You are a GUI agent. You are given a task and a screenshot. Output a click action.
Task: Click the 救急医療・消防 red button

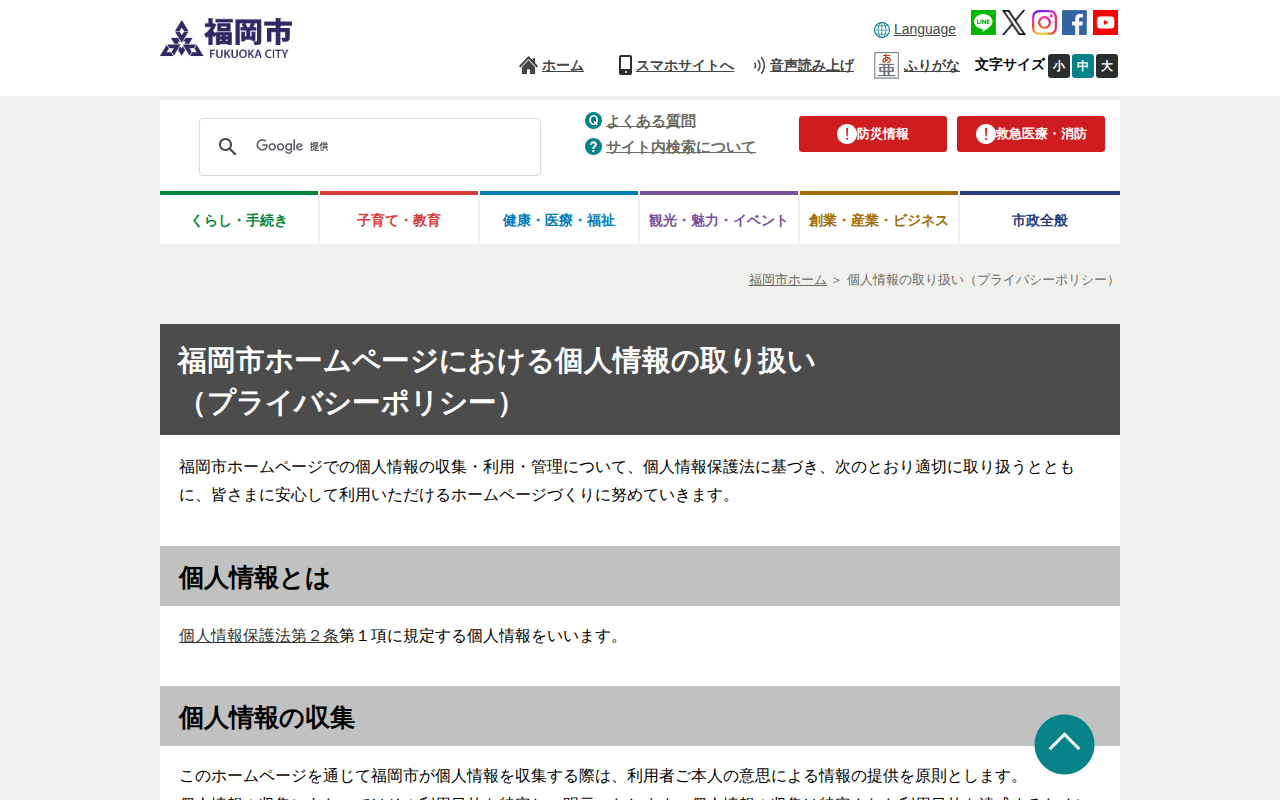point(1031,134)
